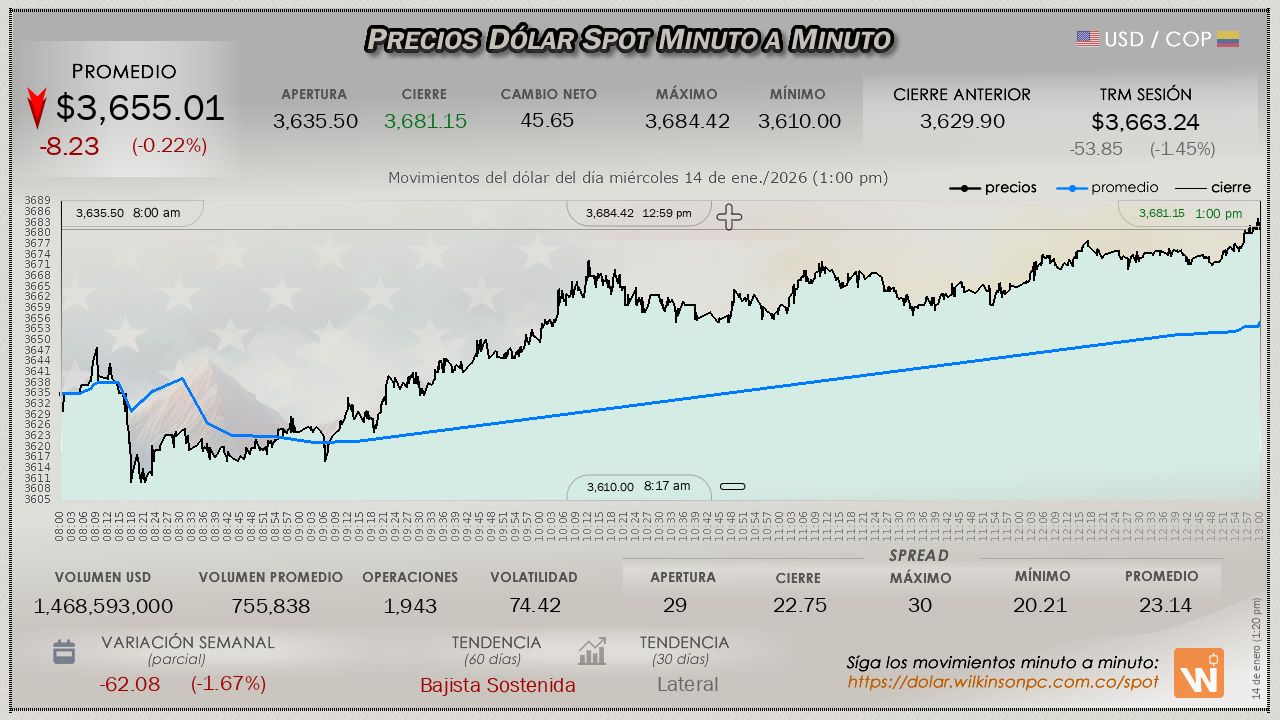Viewport: 1280px width, 720px height.
Task: Click the minus marker beside the minimum label
Action: tap(732, 487)
